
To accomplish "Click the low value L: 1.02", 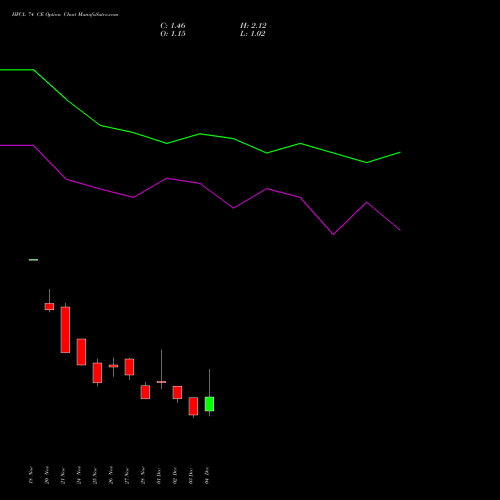I will click(253, 34).
